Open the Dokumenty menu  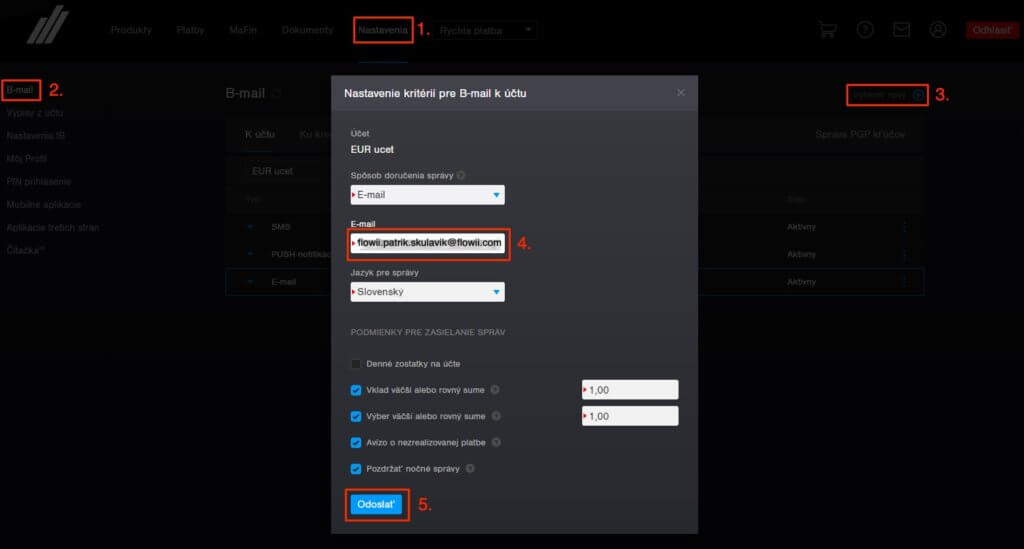pos(308,30)
